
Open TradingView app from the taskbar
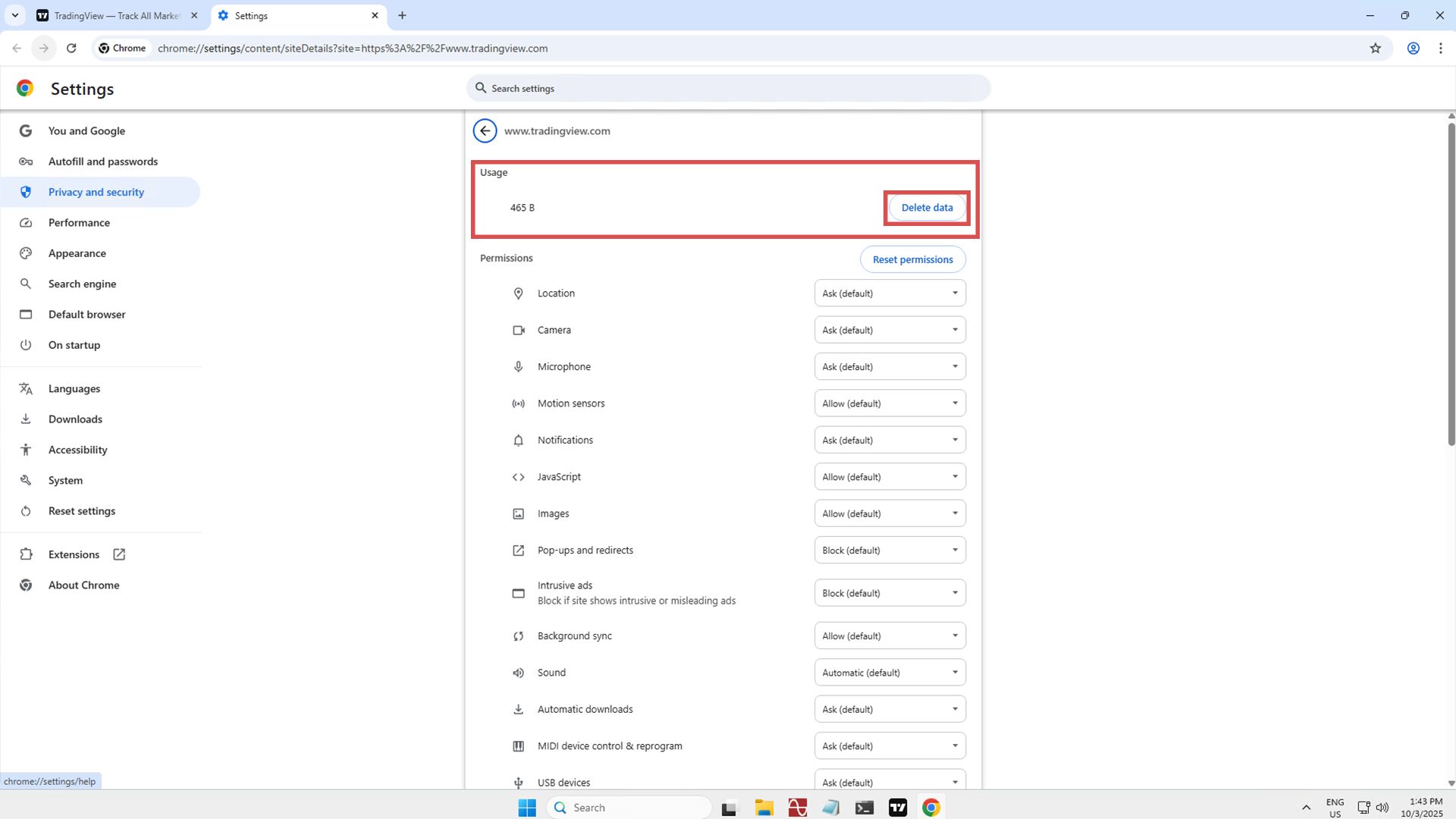(x=898, y=807)
